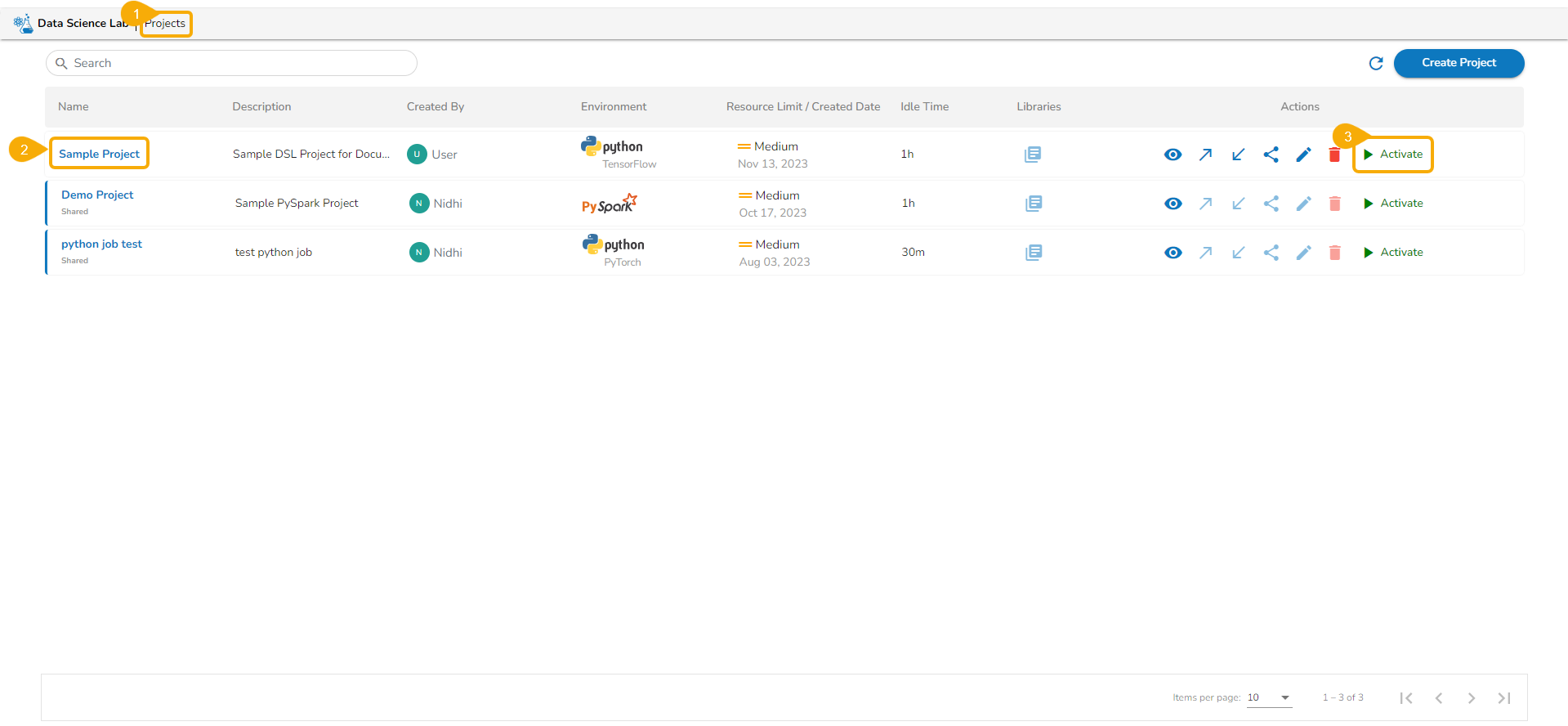The width and height of the screenshot is (1568, 726).
Task: View Demo Project with the eye icon
Action: tap(1173, 204)
